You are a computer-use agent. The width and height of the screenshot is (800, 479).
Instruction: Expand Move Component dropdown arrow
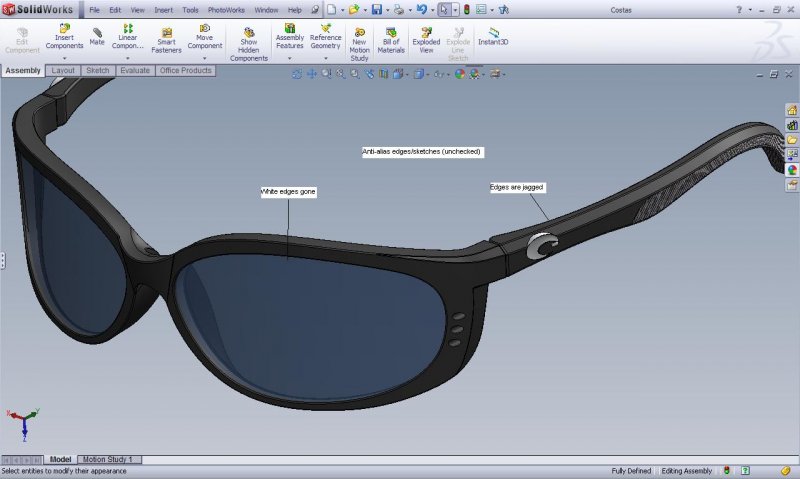205,58
